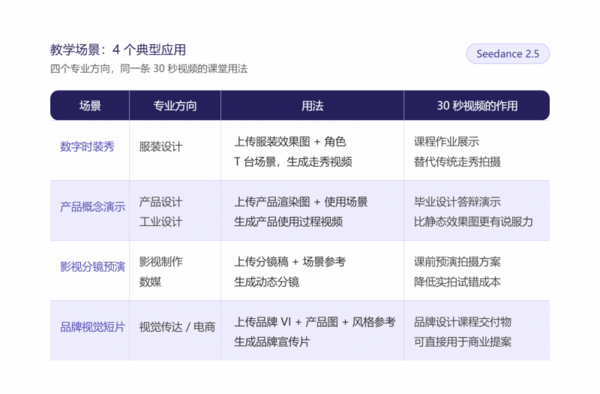Viewport: 600px width, 394px height.
Task: Click the 产品设计 text
Action: 161,202
